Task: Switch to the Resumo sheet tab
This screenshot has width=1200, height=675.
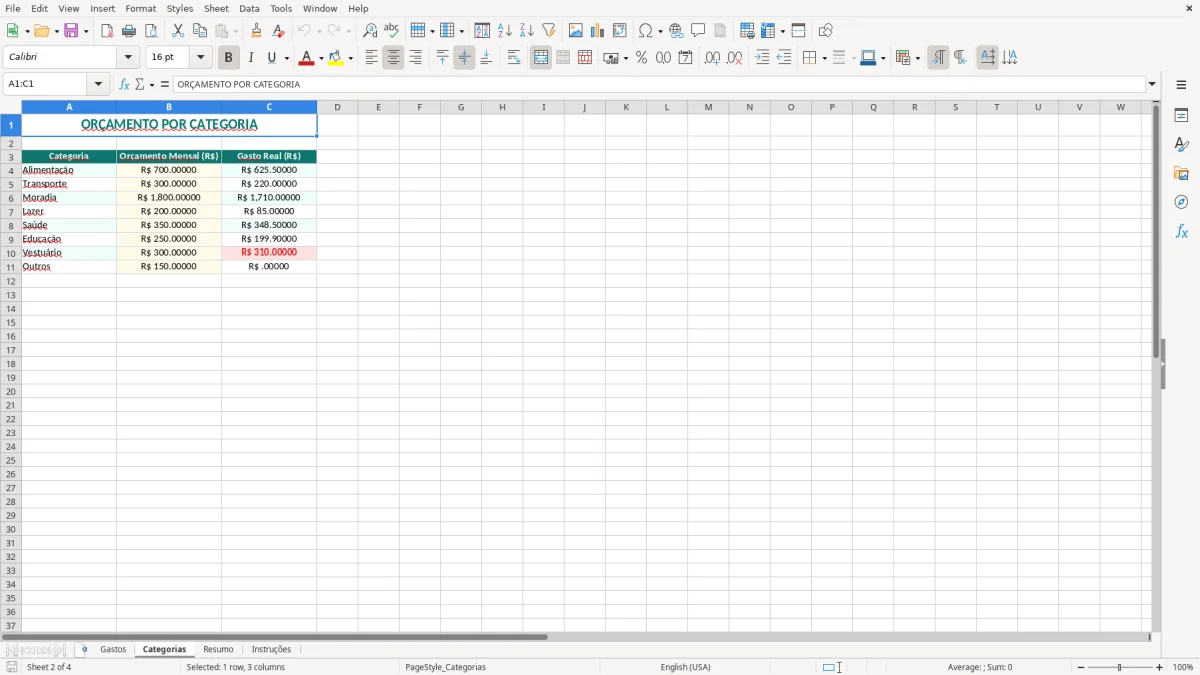Action: pos(218,650)
